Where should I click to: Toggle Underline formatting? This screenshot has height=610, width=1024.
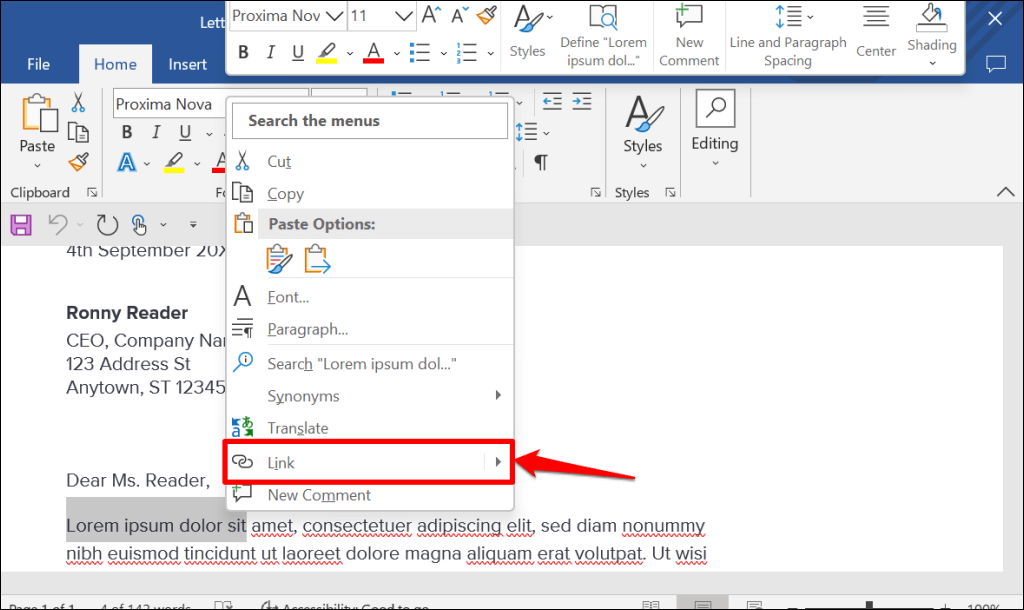299,50
